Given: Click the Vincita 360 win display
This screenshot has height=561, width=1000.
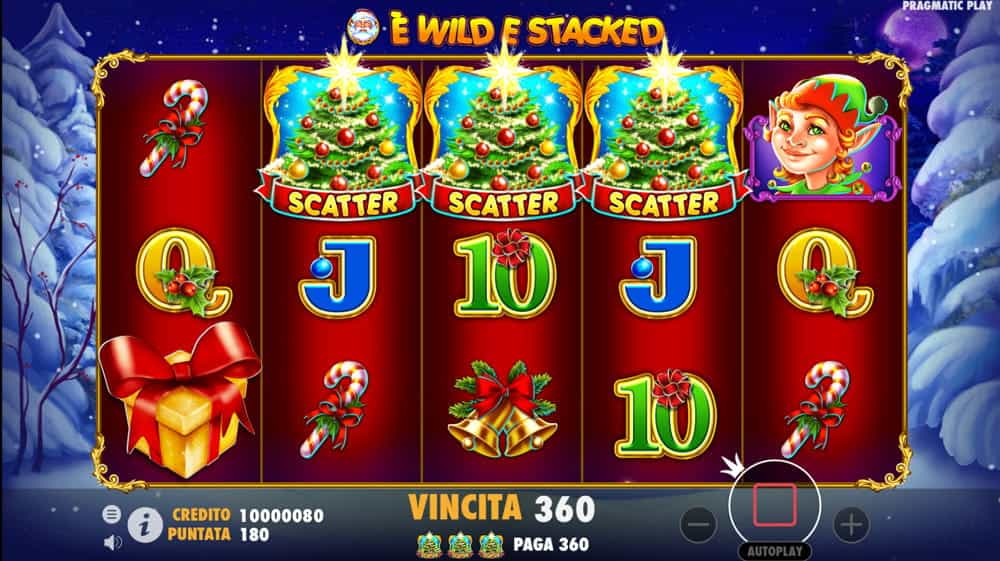Looking at the screenshot, I should pos(502,509).
